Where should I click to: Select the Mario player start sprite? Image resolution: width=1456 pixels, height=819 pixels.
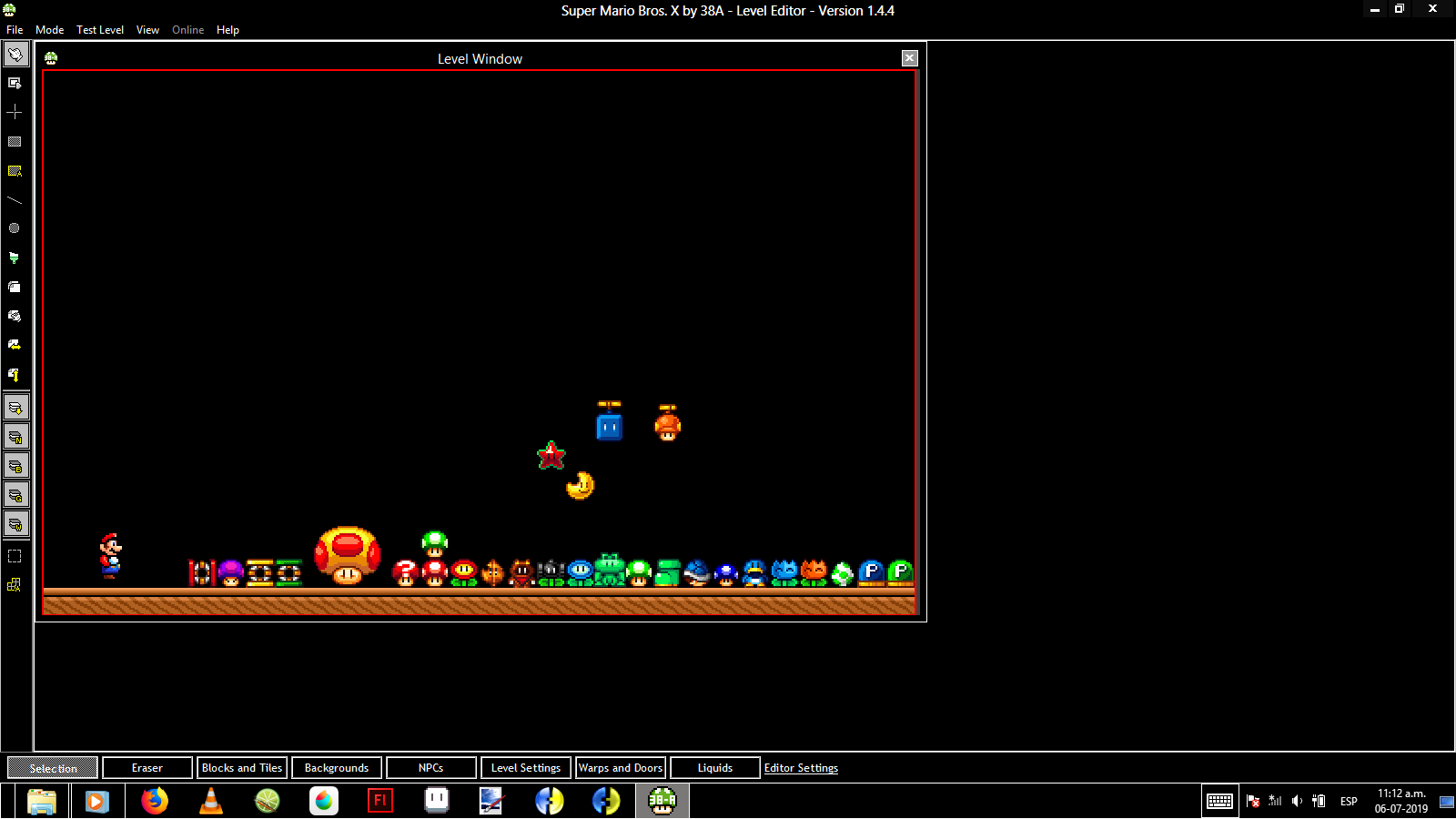110,556
